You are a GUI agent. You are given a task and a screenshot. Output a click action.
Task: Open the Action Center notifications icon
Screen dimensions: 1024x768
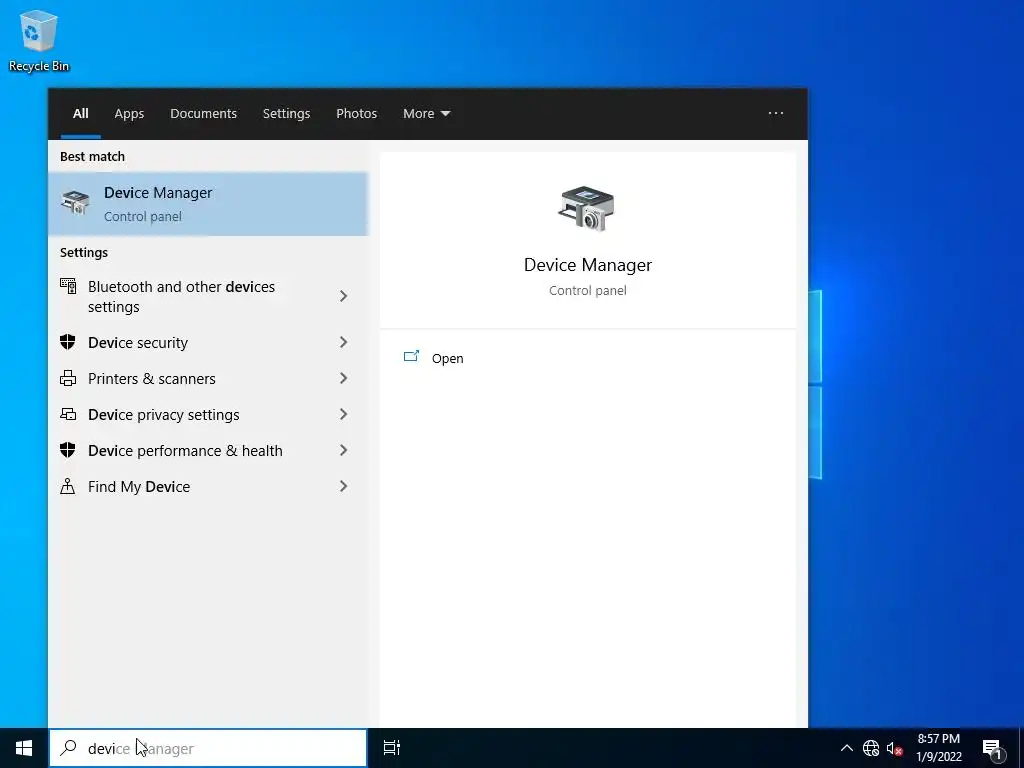[x=993, y=748]
